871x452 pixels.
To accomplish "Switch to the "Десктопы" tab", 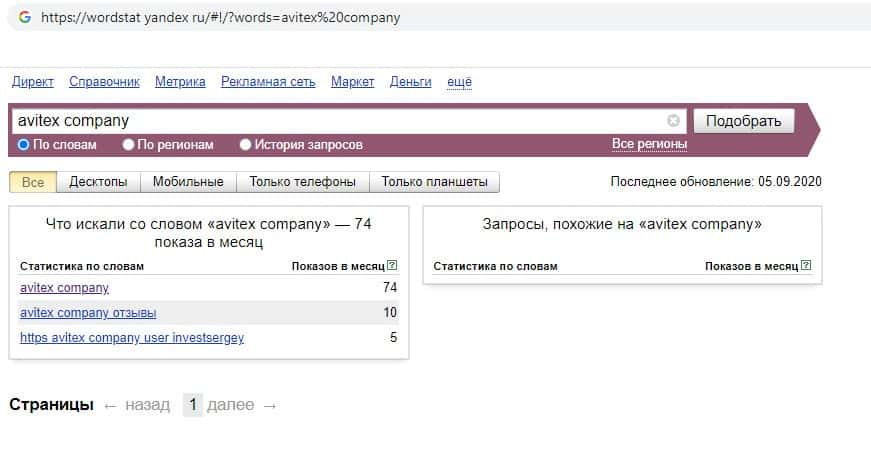I will coord(98,182).
